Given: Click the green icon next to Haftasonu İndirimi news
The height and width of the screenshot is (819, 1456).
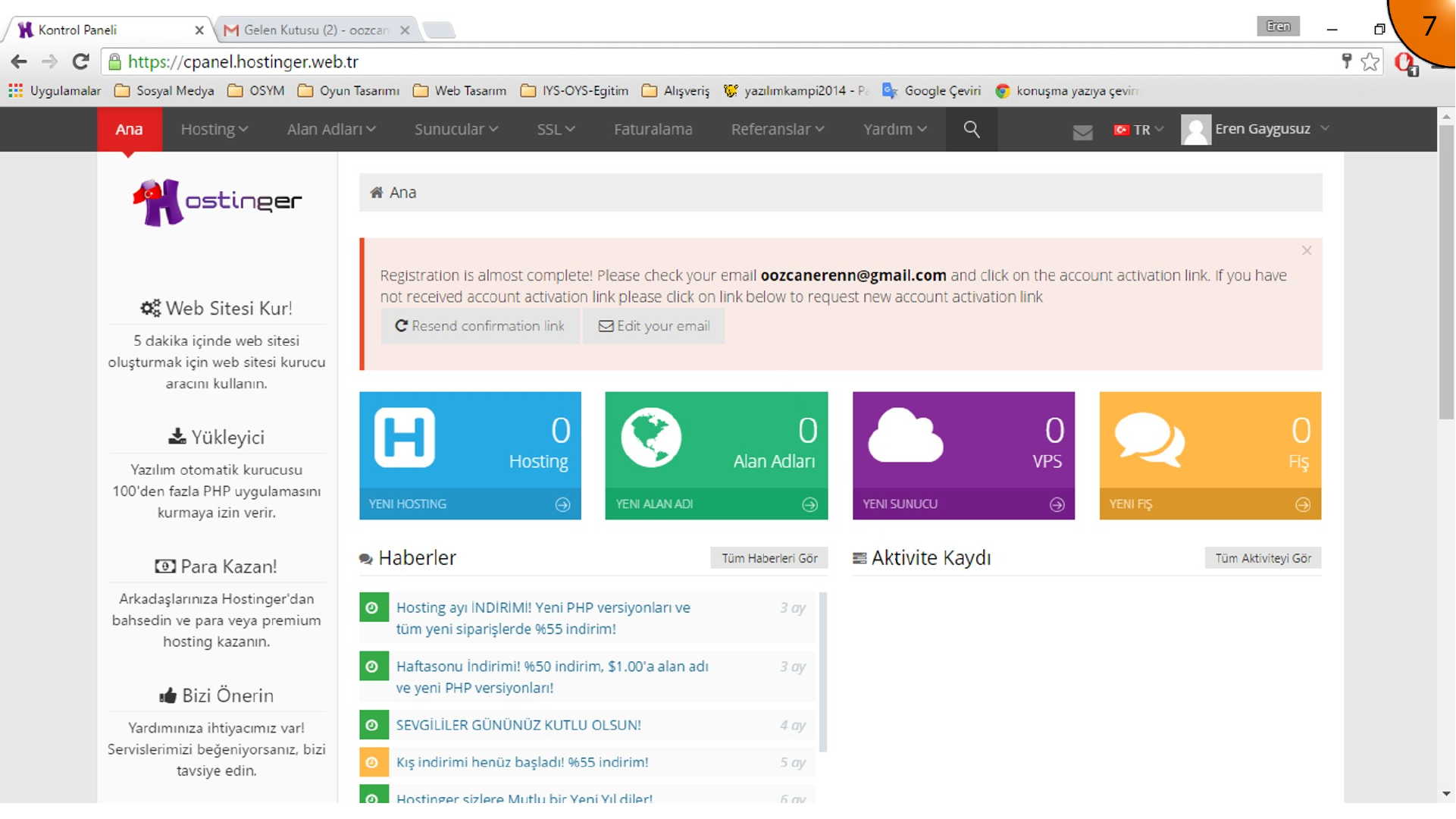Looking at the screenshot, I should (373, 667).
